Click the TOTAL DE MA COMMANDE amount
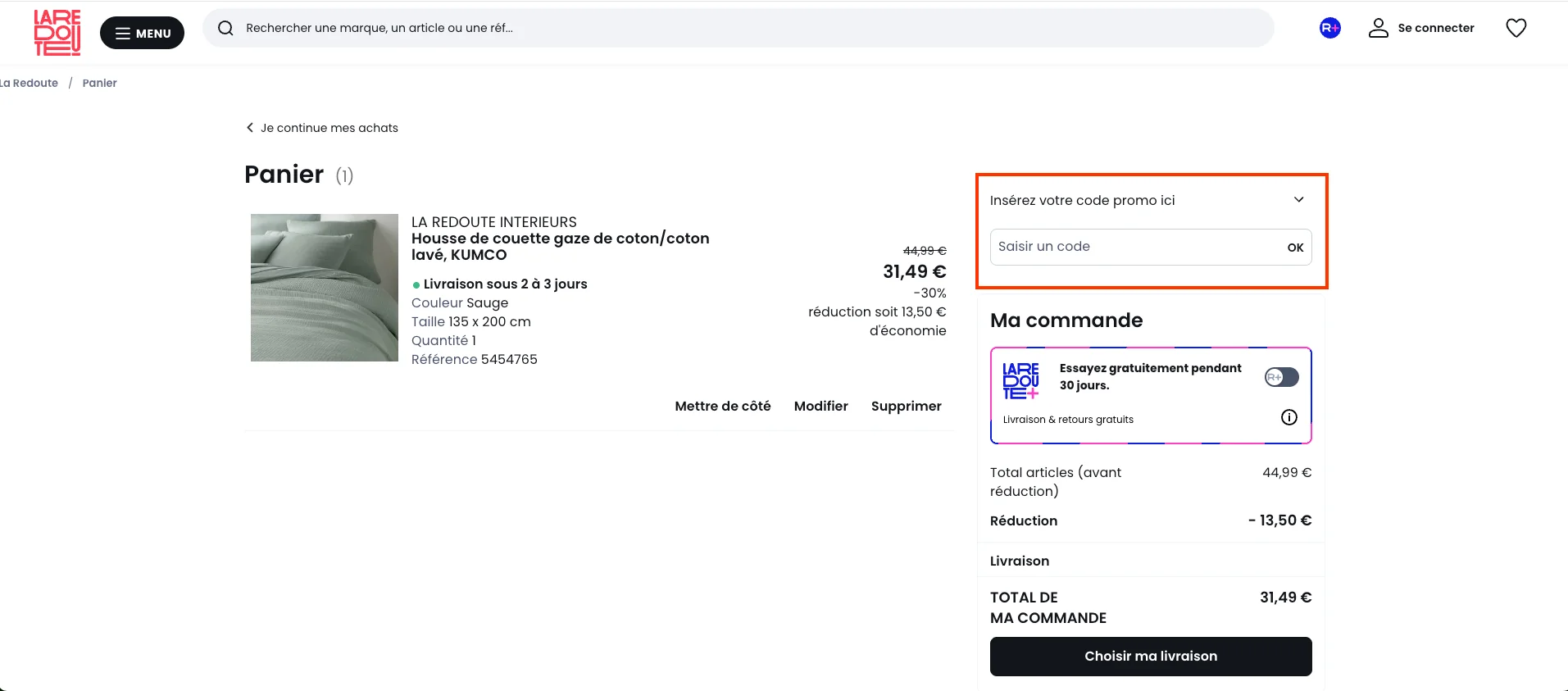Image resolution: width=1568 pixels, height=691 pixels. coord(1285,598)
